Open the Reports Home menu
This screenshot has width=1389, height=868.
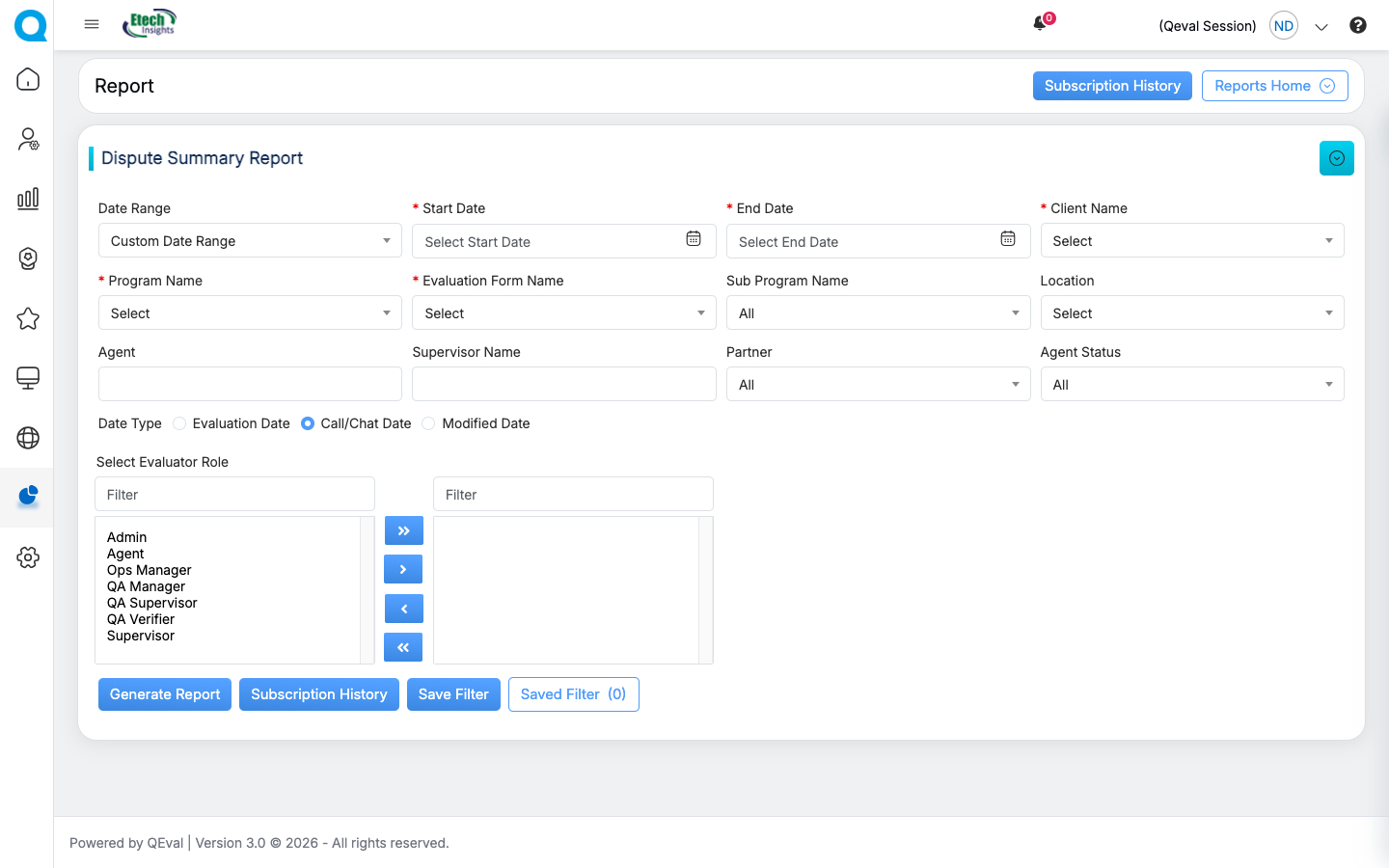(1274, 86)
